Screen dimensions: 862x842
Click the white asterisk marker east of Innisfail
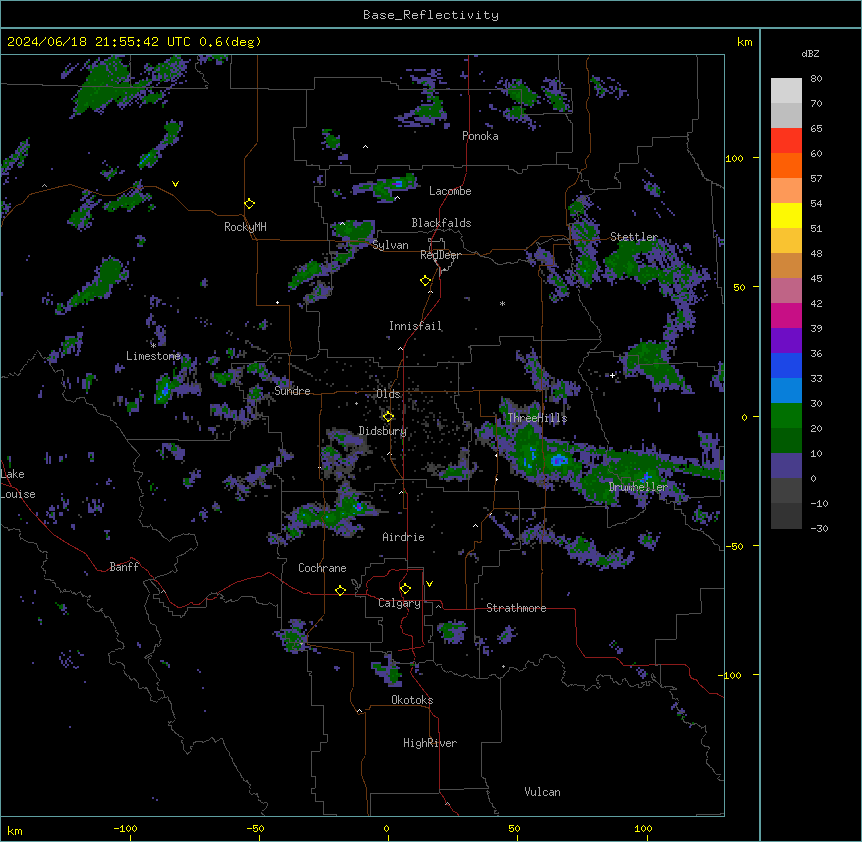tap(502, 303)
